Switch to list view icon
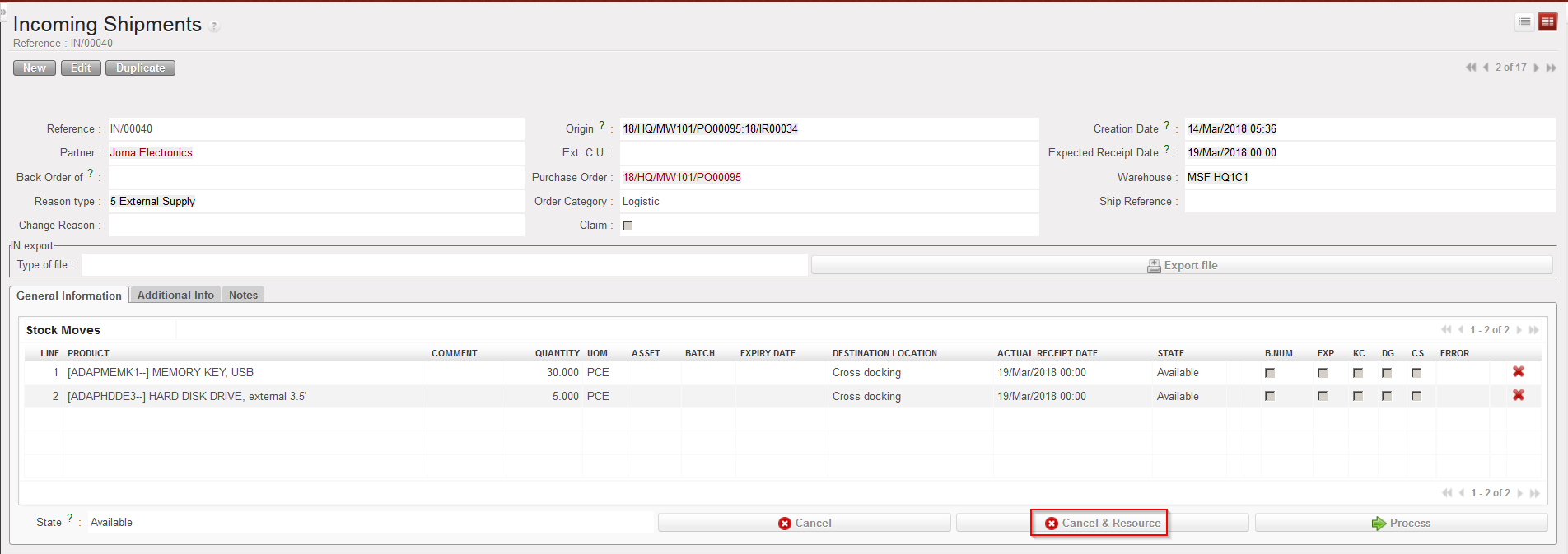 click(x=1524, y=22)
